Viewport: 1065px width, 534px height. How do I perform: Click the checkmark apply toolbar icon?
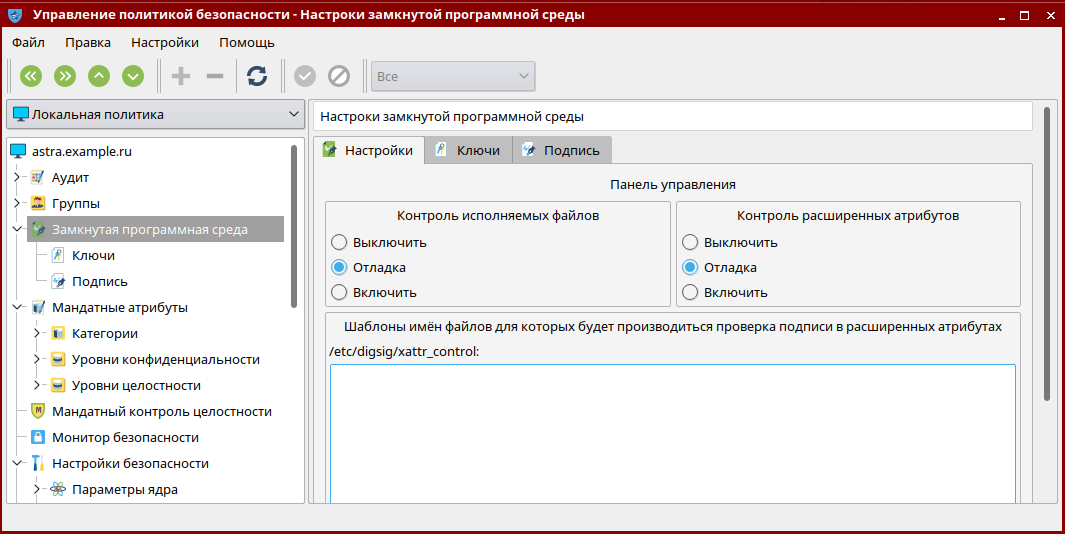tap(305, 75)
